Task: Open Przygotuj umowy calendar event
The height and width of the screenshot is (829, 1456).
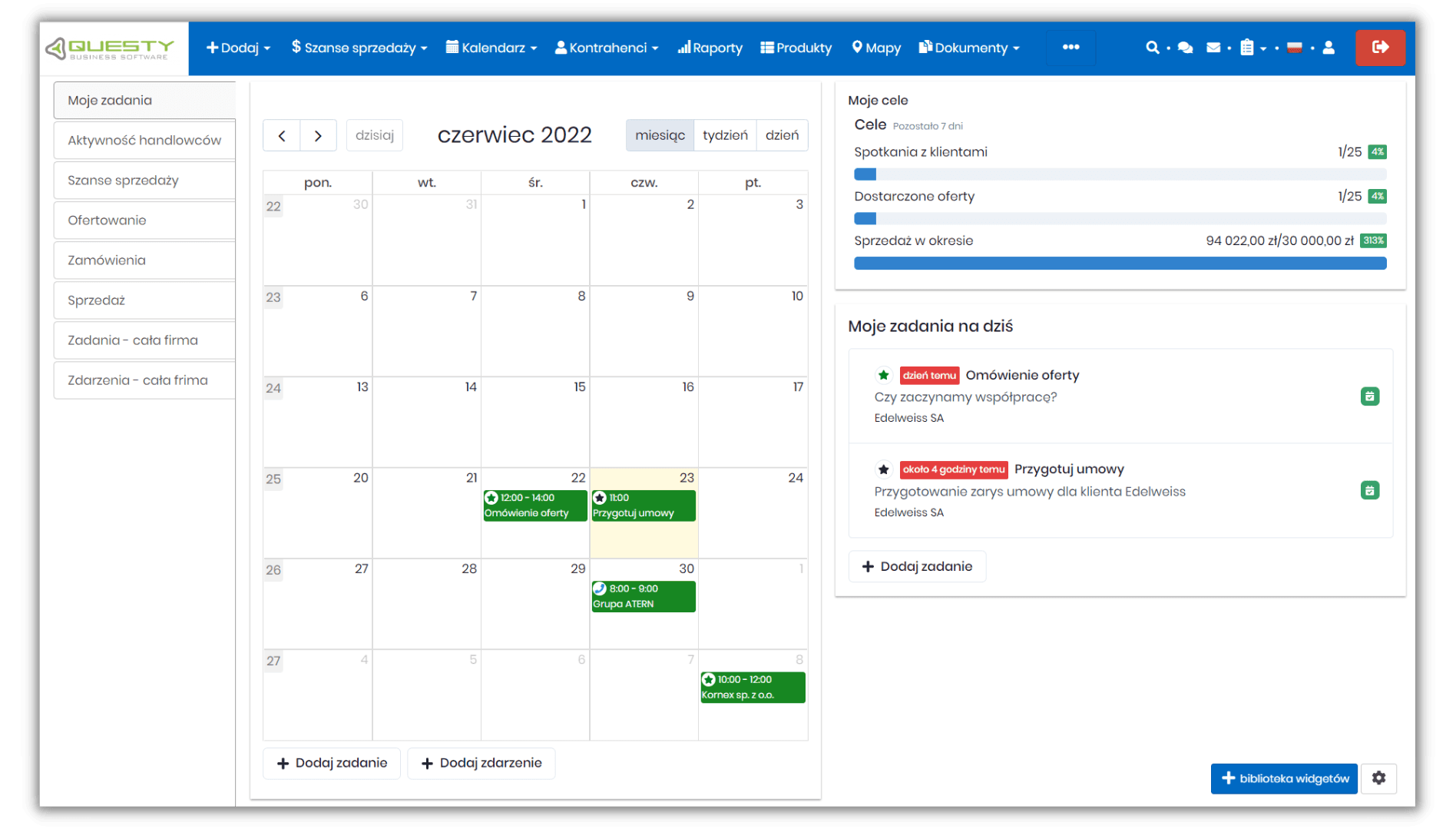Action: (644, 506)
